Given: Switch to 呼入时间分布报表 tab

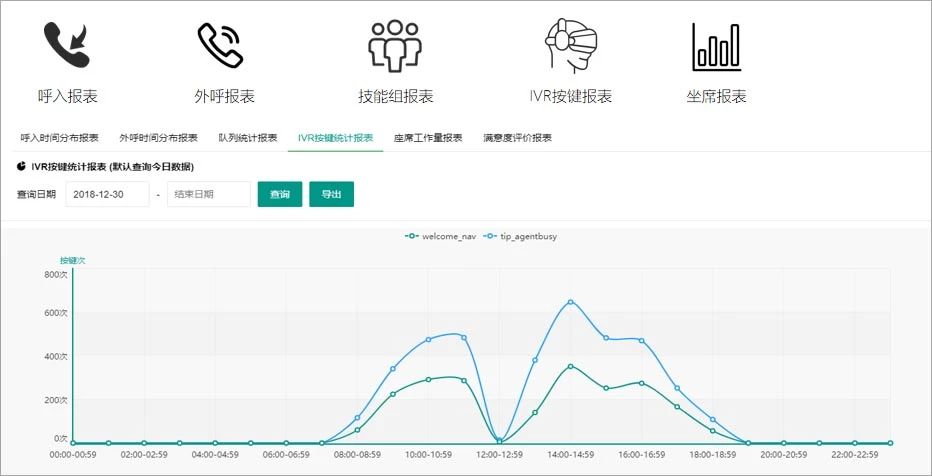Looking at the screenshot, I should coord(60,138).
